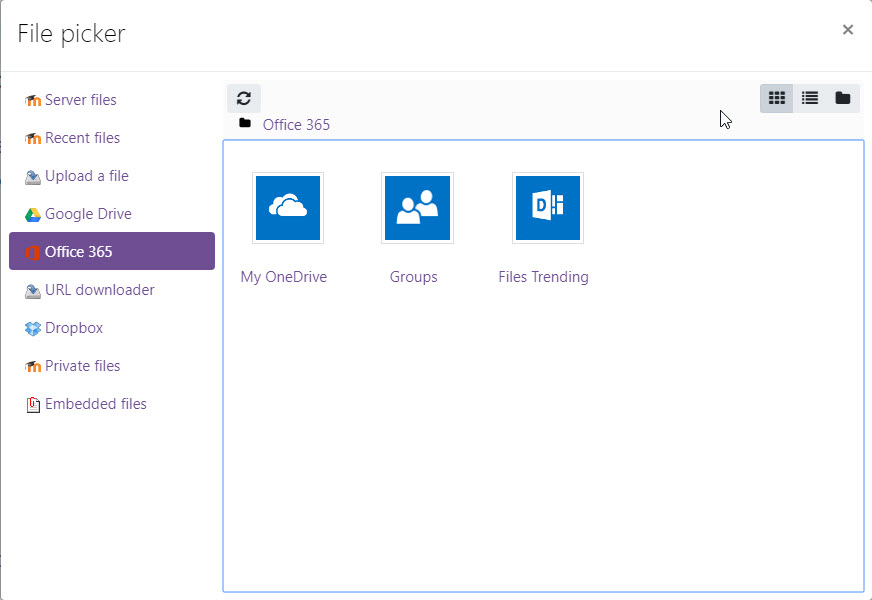Click the Dropbox icon in sidebar
The image size is (872, 600).
[33, 329]
